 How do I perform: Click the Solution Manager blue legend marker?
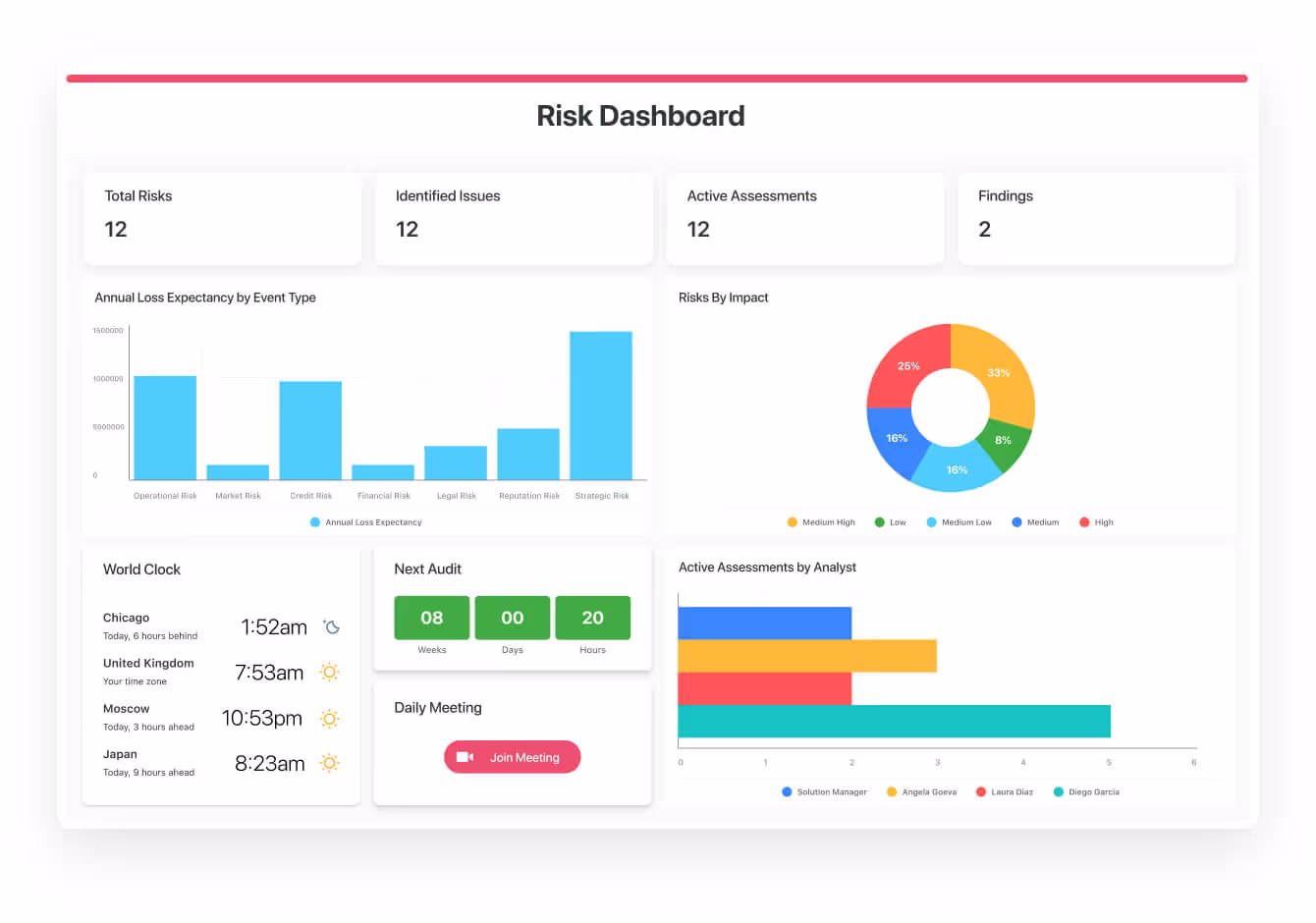pyautogui.click(x=787, y=791)
